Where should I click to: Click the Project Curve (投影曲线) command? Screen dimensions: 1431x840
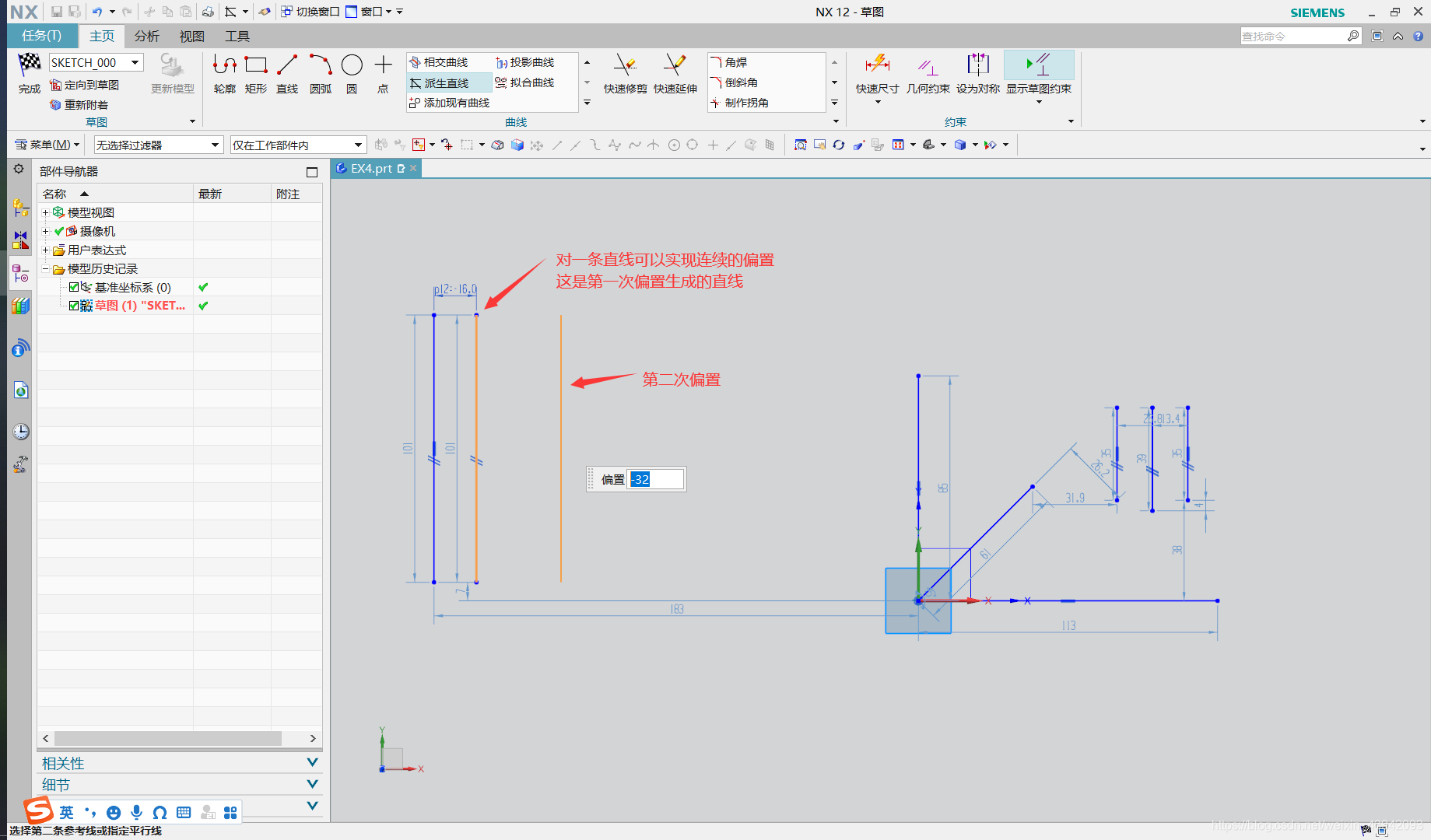coord(525,62)
